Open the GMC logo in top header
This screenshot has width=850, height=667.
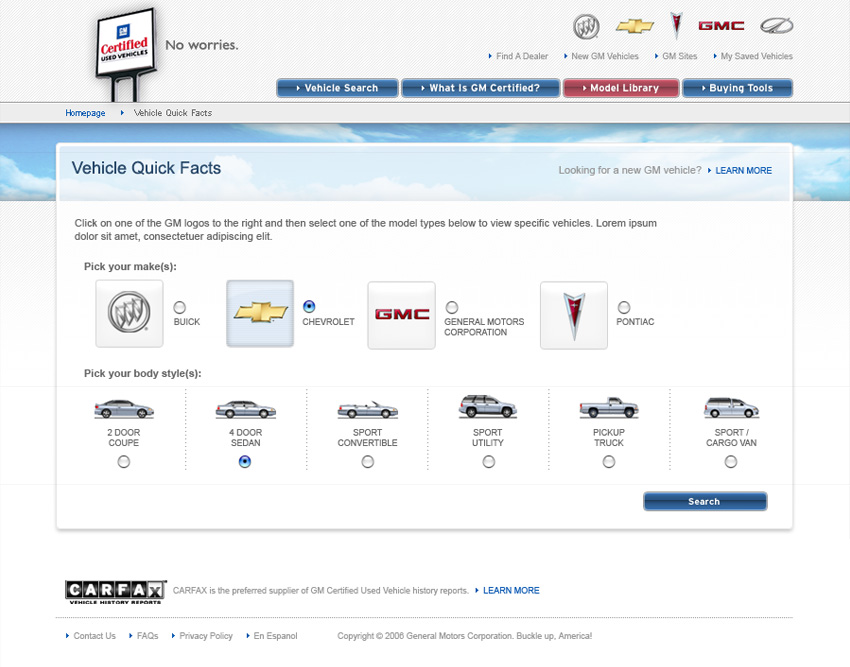point(721,25)
